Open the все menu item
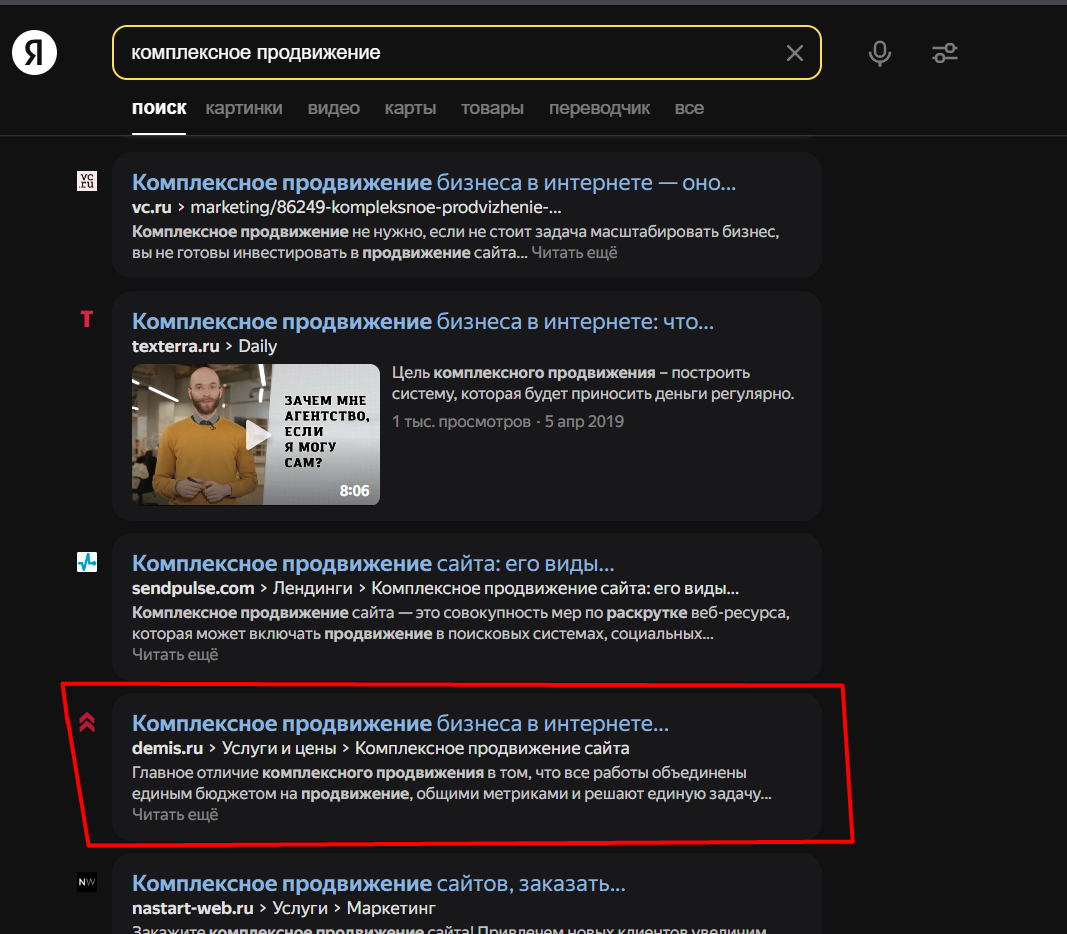The image size is (1067, 934). click(689, 108)
